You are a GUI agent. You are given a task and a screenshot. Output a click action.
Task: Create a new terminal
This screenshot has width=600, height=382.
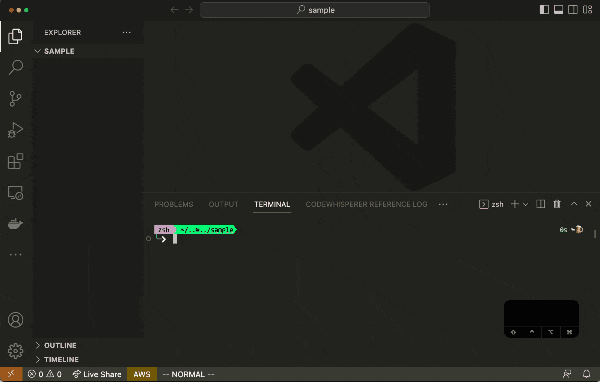[515, 204]
